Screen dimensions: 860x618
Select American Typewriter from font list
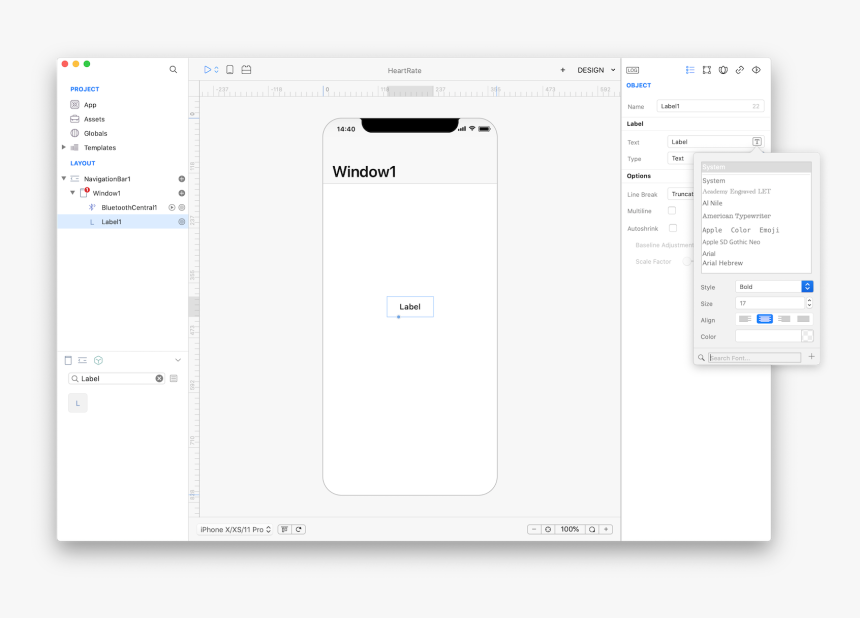point(736,216)
